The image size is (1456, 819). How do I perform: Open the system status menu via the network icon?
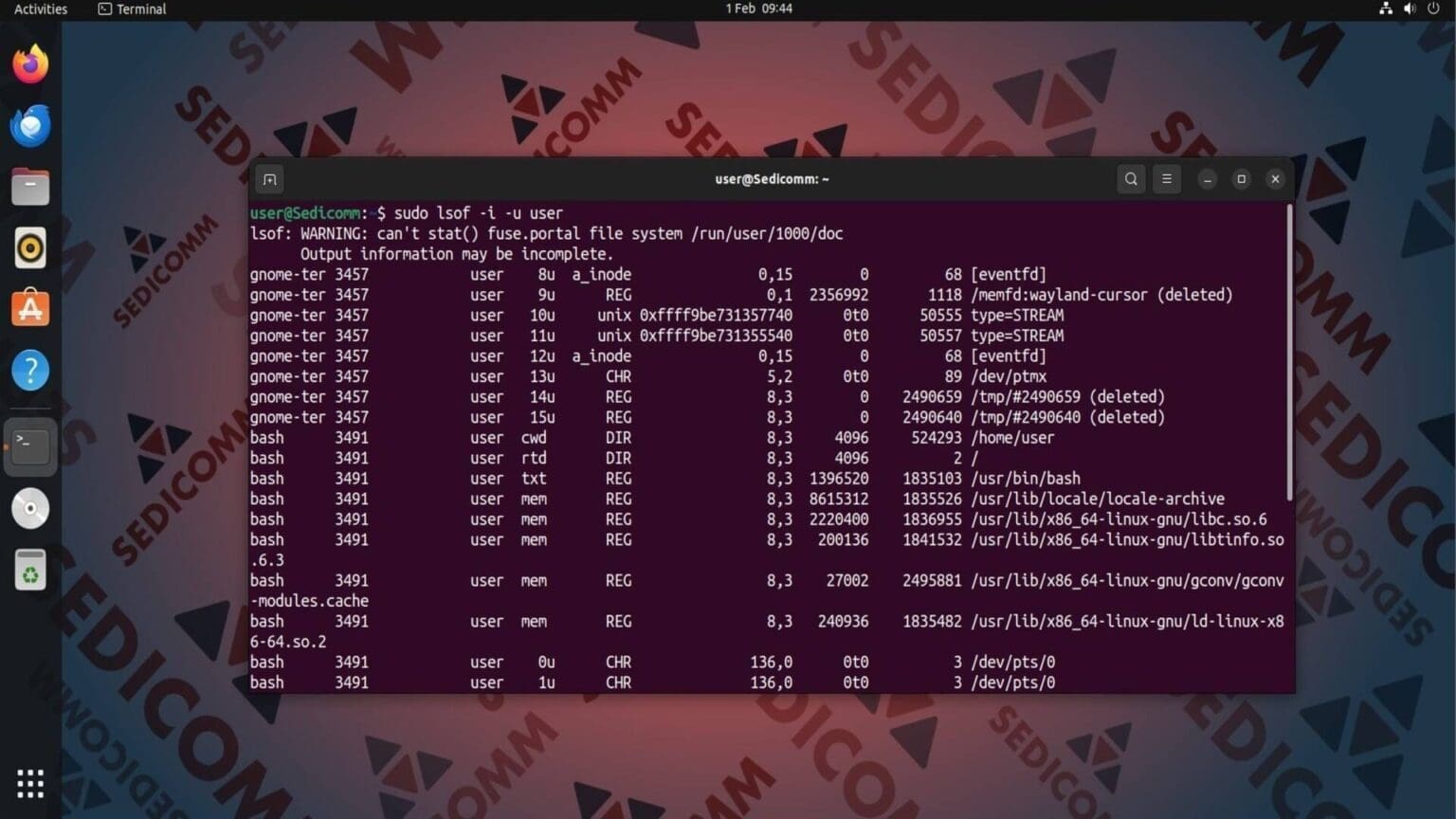[x=1385, y=9]
